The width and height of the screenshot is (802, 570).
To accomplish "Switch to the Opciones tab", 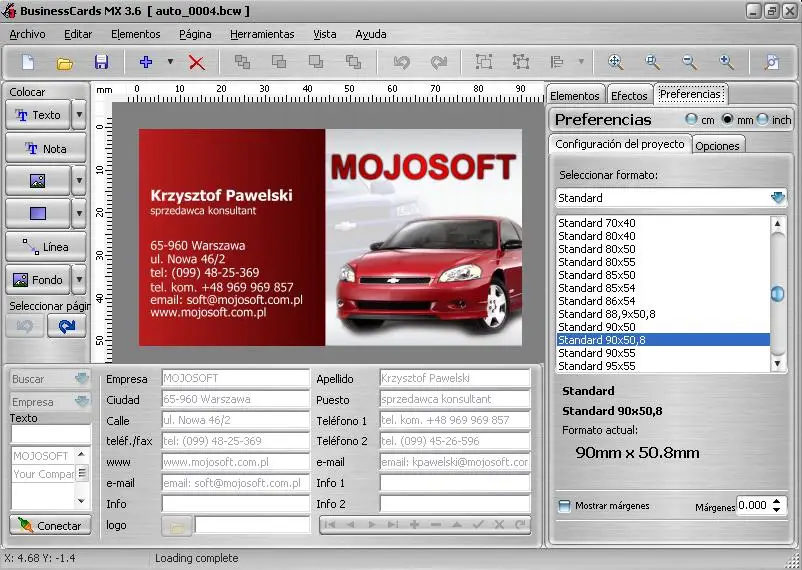I will [717, 146].
